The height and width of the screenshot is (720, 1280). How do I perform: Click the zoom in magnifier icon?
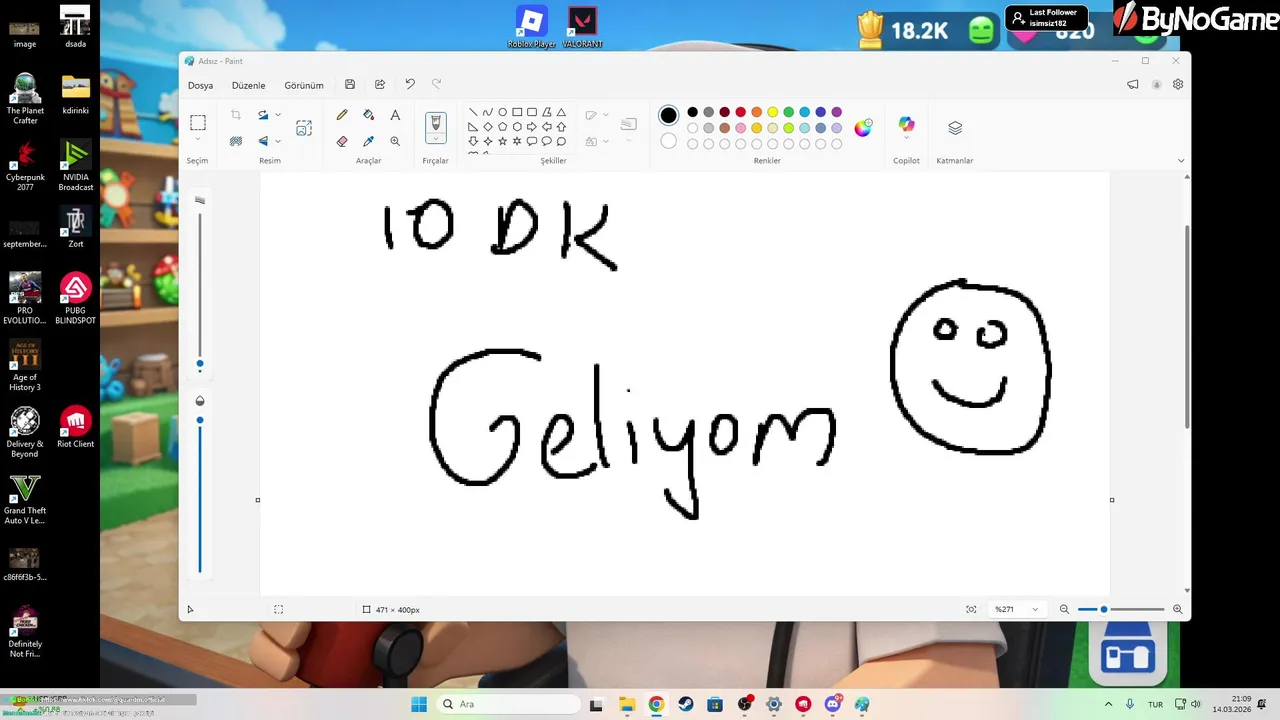[x=1177, y=609]
